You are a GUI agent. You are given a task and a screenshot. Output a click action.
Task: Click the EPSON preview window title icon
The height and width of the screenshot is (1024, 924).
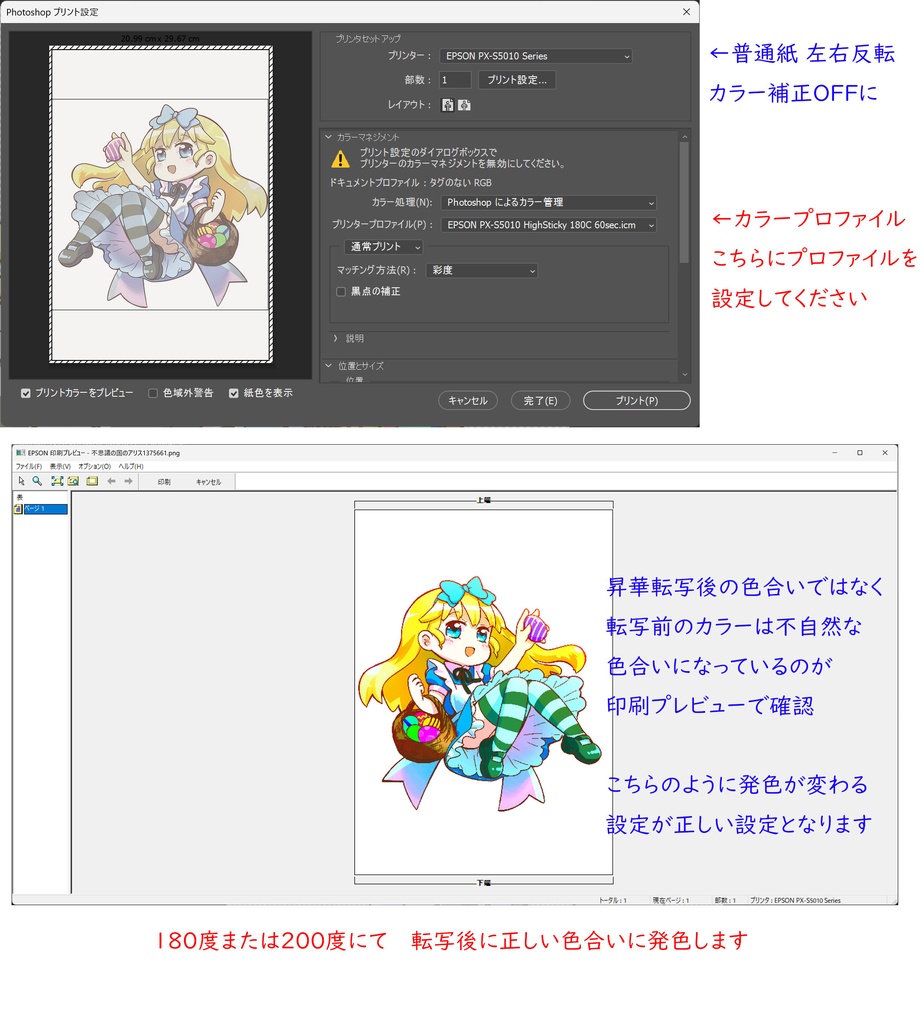pos(21,453)
